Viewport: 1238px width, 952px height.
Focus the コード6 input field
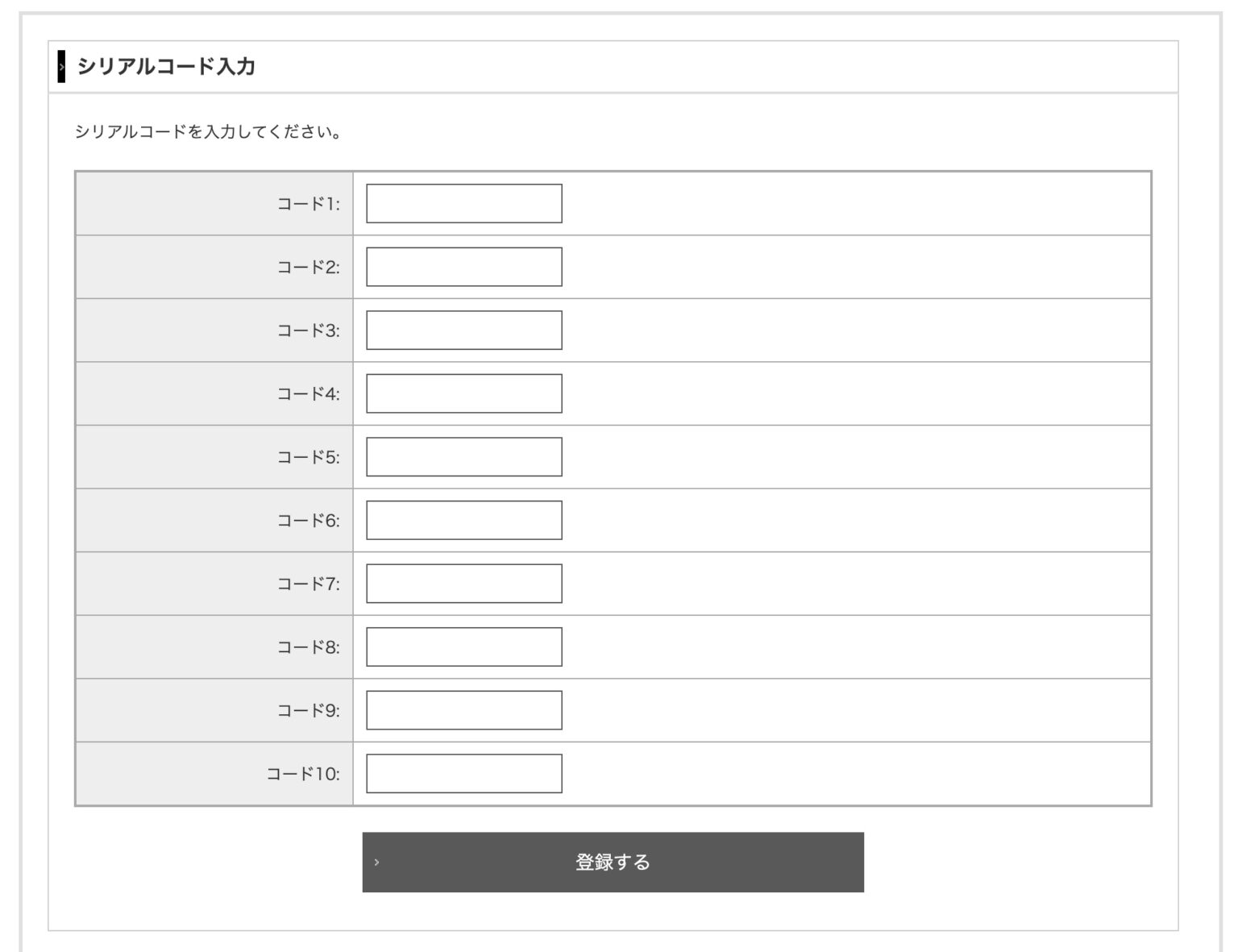463,520
